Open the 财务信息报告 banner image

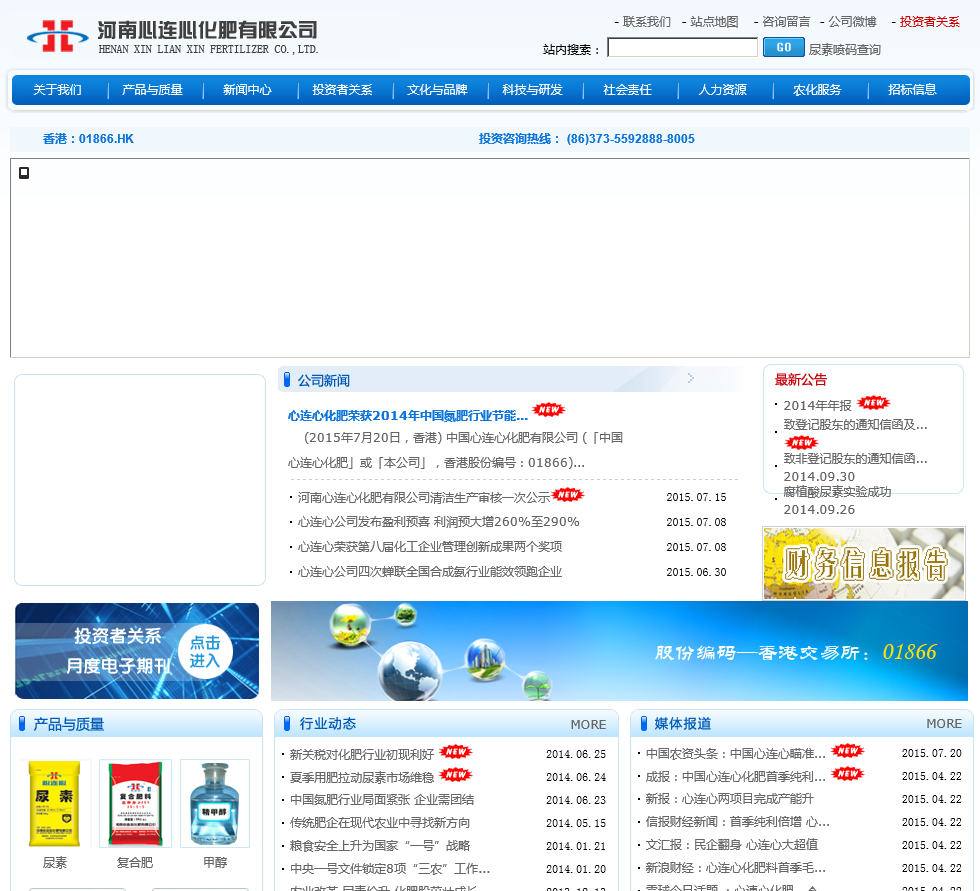864,563
